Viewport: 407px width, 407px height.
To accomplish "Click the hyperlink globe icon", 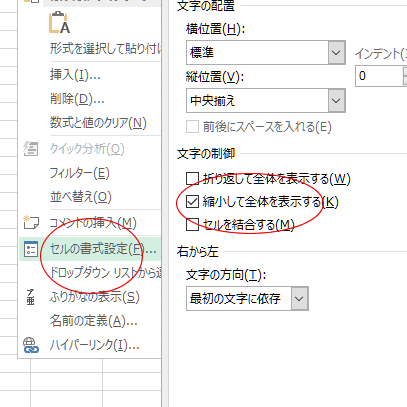I will (31, 345).
